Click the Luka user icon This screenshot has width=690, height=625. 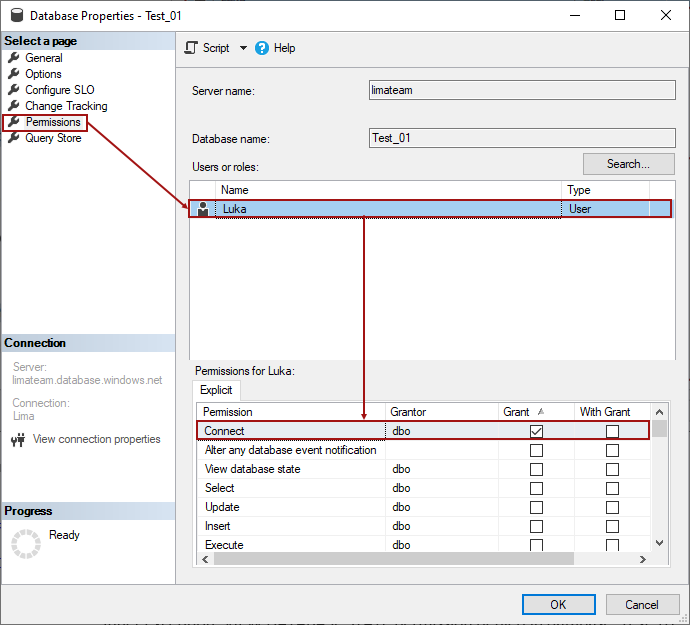203,209
